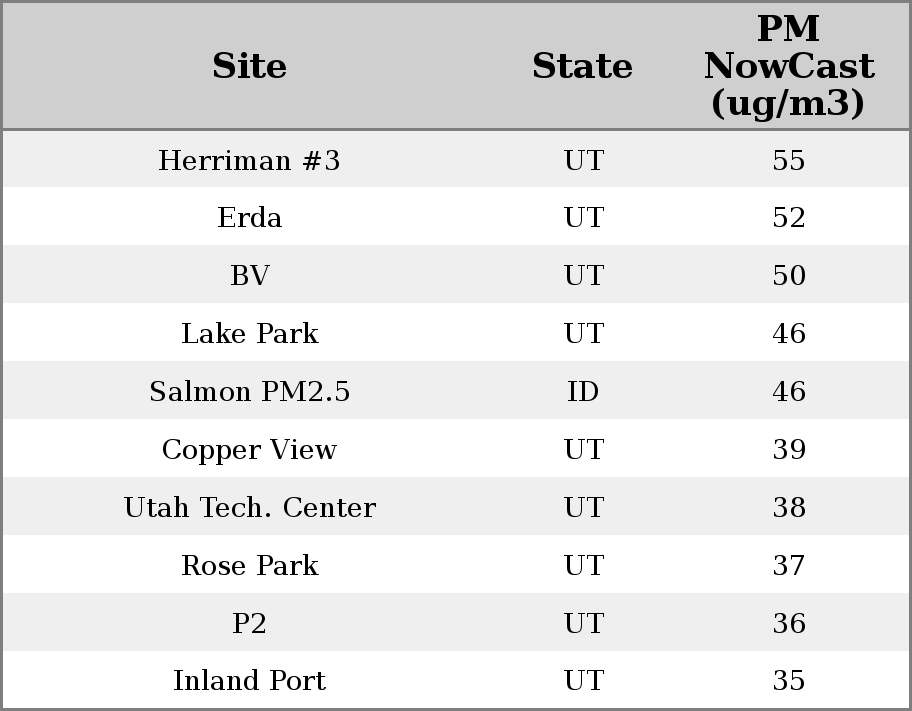Select the Inland Port site cell
912x711 pixels.
coord(249,681)
